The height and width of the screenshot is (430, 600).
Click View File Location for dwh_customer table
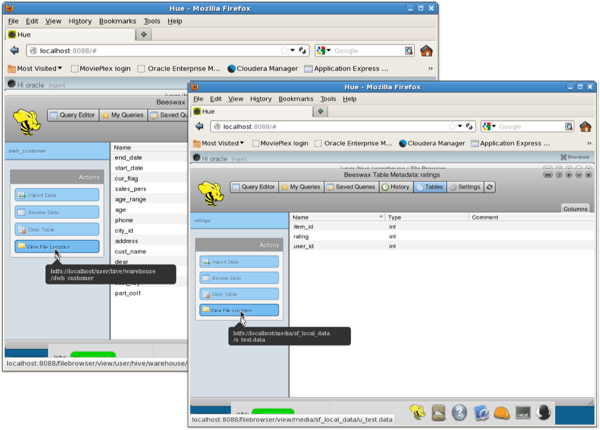tap(57, 246)
